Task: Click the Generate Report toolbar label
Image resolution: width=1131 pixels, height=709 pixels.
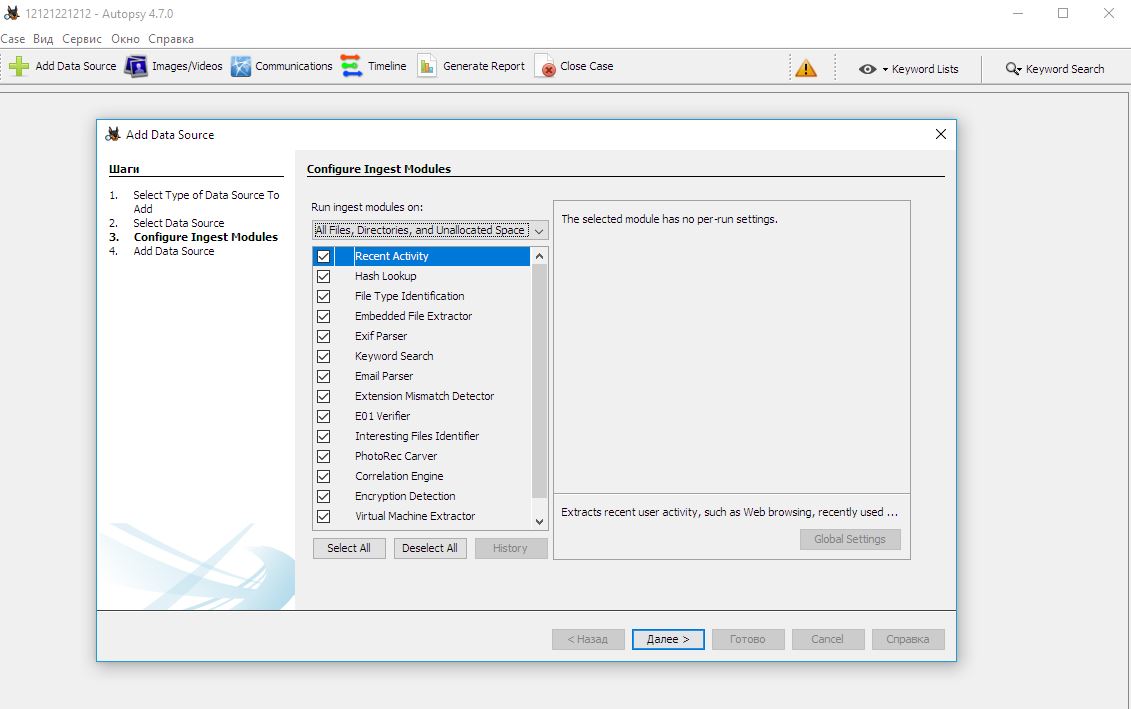Action: (484, 66)
